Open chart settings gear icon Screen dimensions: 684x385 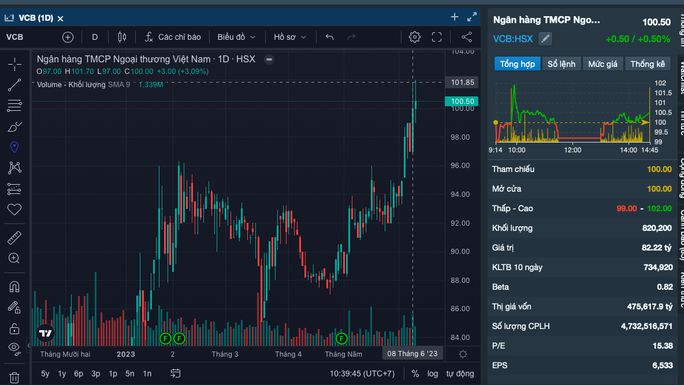[414, 37]
